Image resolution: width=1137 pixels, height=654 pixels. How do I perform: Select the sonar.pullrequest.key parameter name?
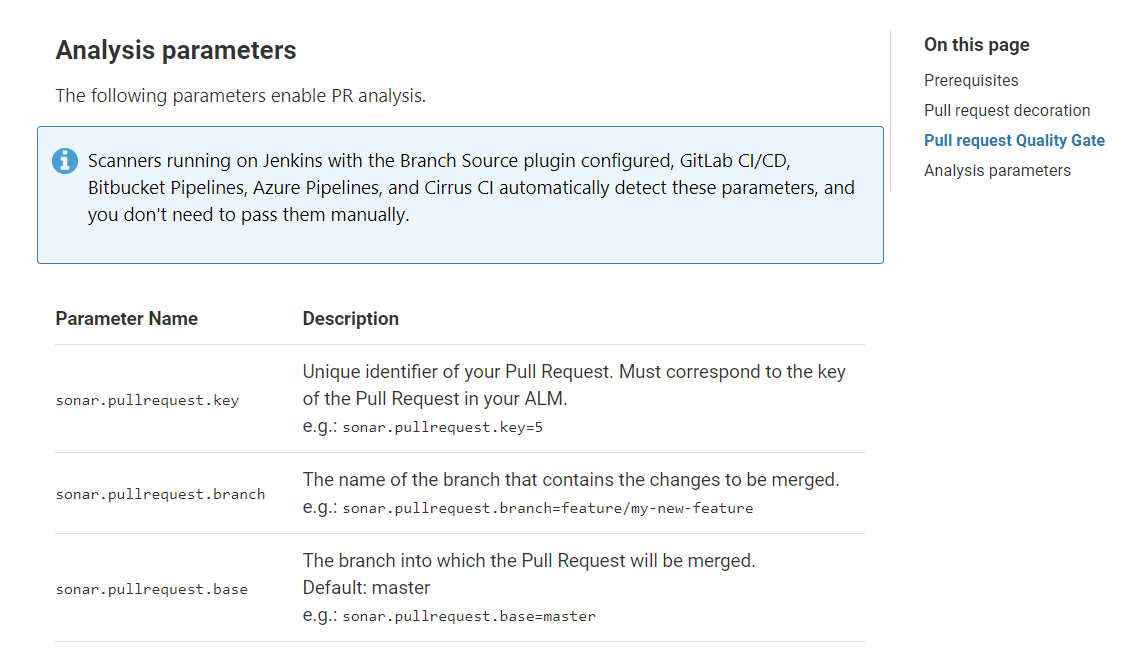pyautogui.click(x=147, y=400)
